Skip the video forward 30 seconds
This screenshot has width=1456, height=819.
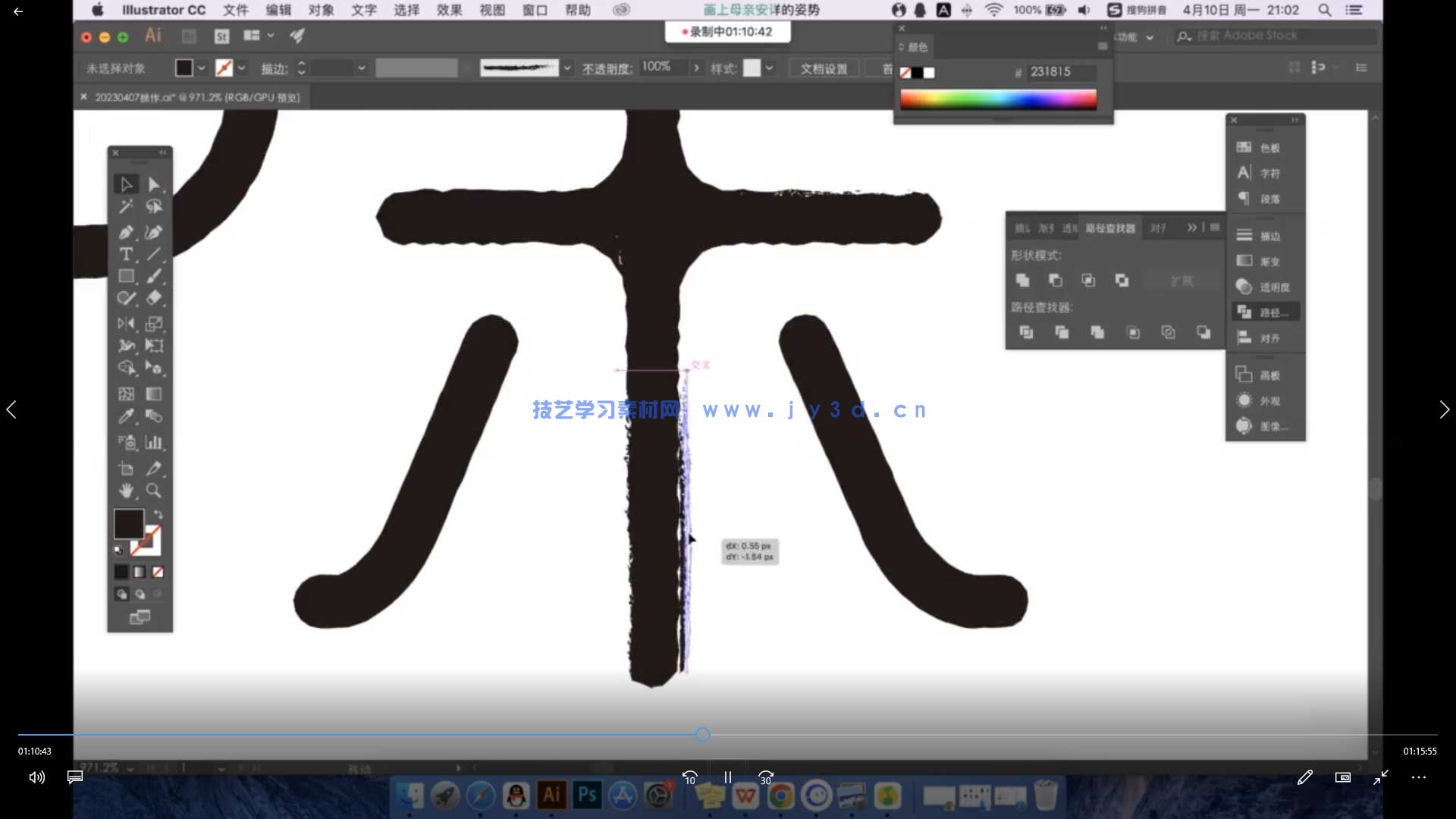tap(765, 777)
